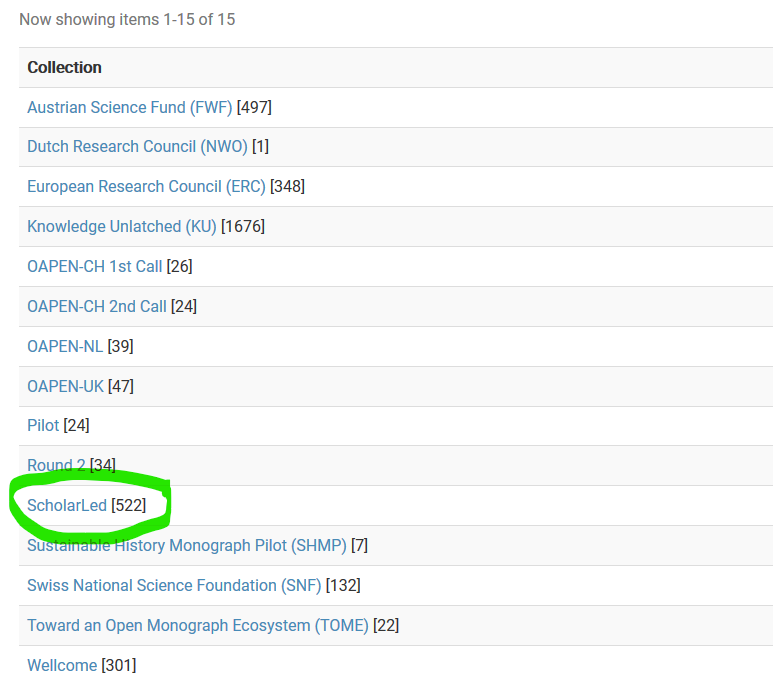The image size is (773, 699).
Task: Click the [522] count beside ScholarLed
Action: [x=129, y=505]
